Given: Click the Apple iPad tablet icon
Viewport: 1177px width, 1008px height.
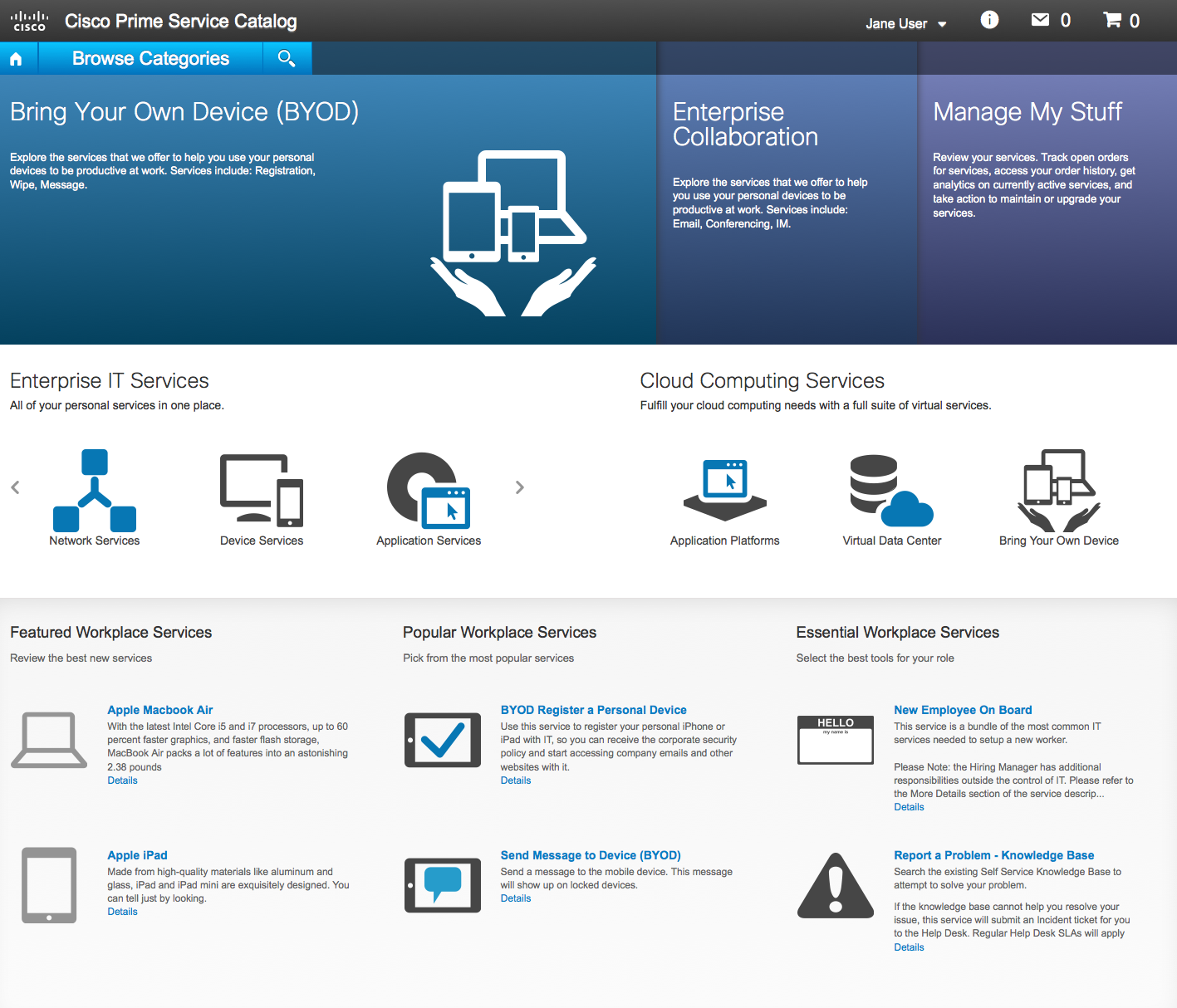Looking at the screenshot, I should [49, 885].
